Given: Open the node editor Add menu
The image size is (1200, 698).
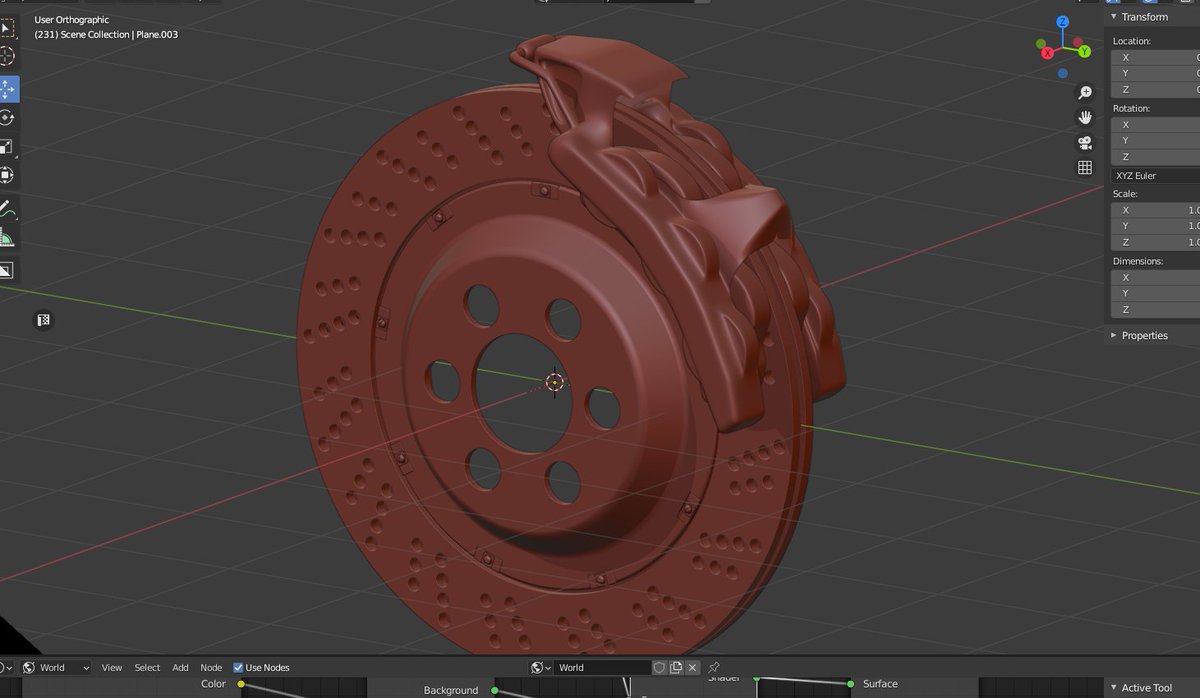Looking at the screenshot, I should (180, 667).
